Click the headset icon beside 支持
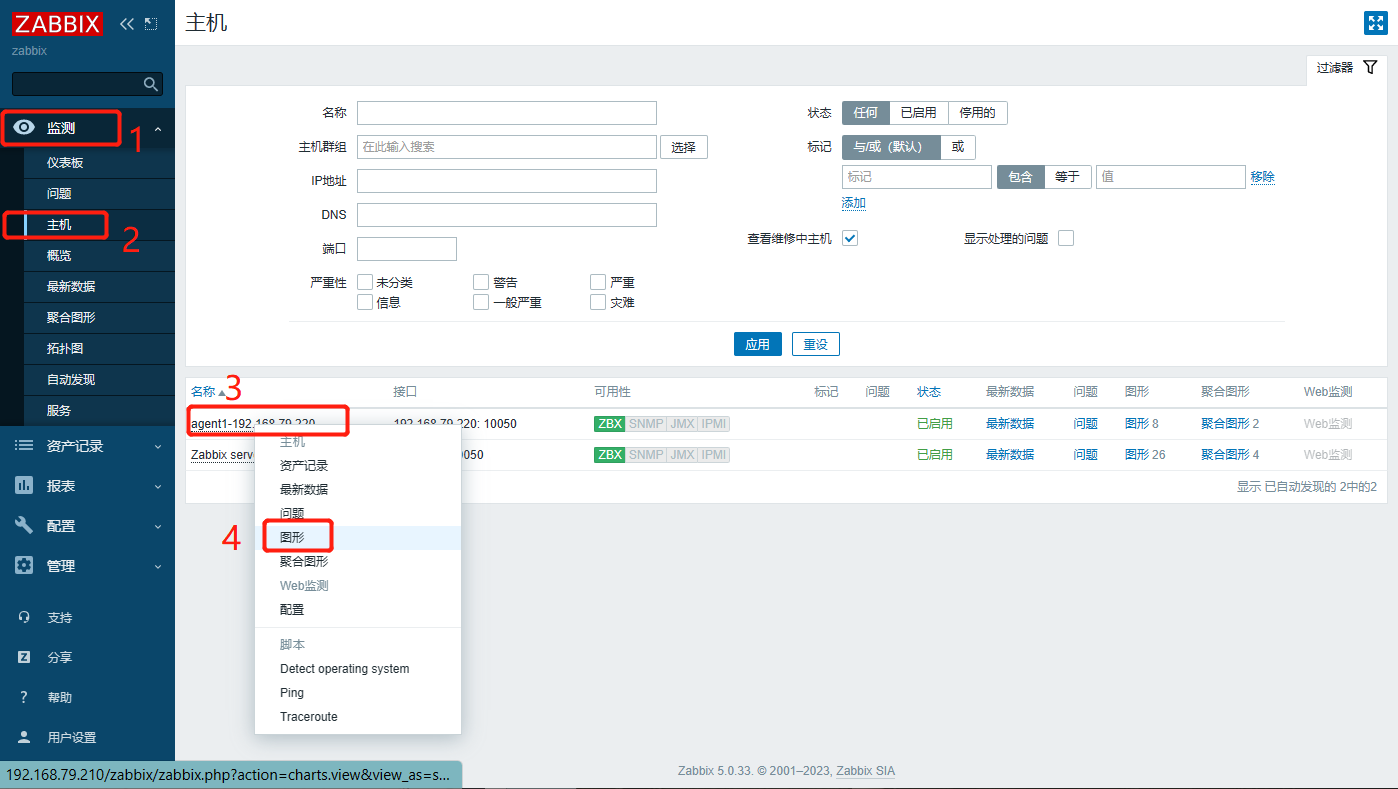1398x789 pixels. pyautogui.click(x=24, y=618)
